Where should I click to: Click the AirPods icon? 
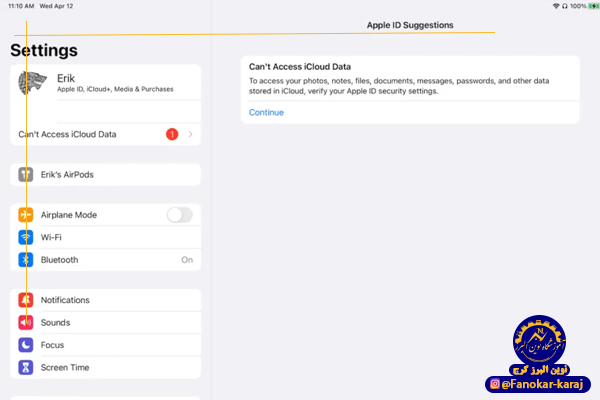(26, 175)
